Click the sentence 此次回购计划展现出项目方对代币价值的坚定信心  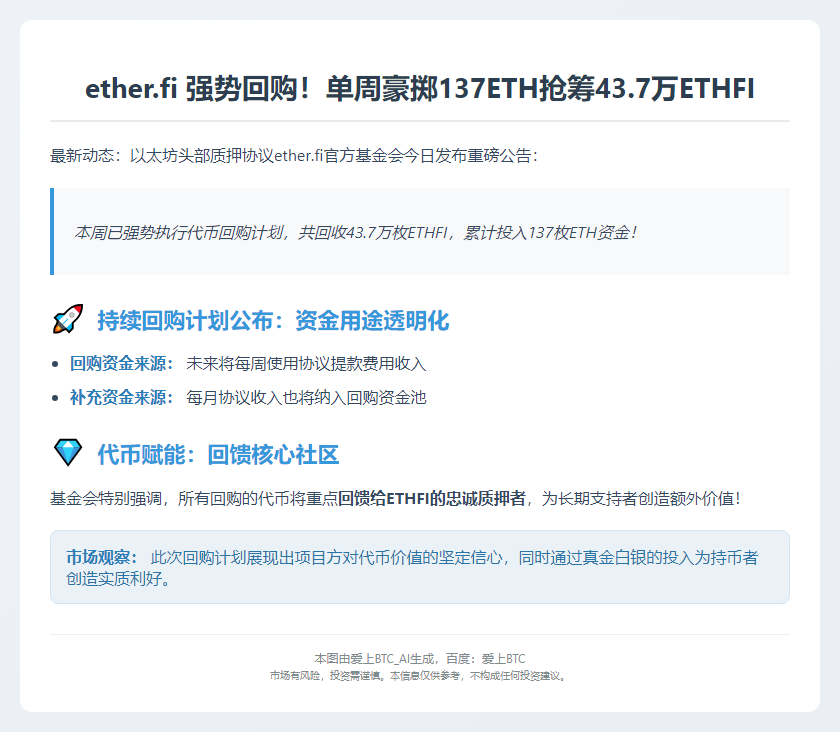(x=326, y=557)
